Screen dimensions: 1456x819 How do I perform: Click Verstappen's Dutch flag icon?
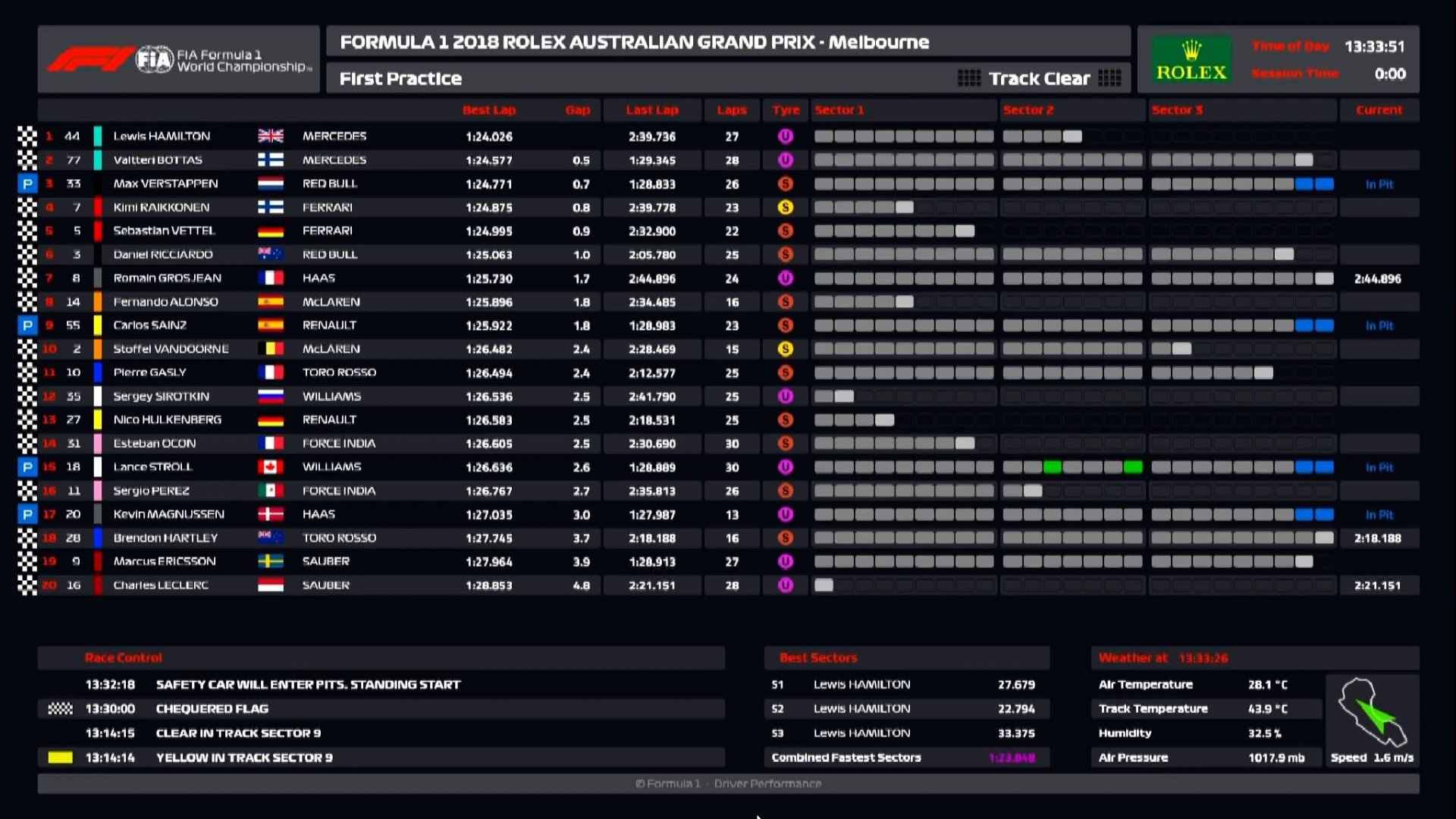coord(270,184)
